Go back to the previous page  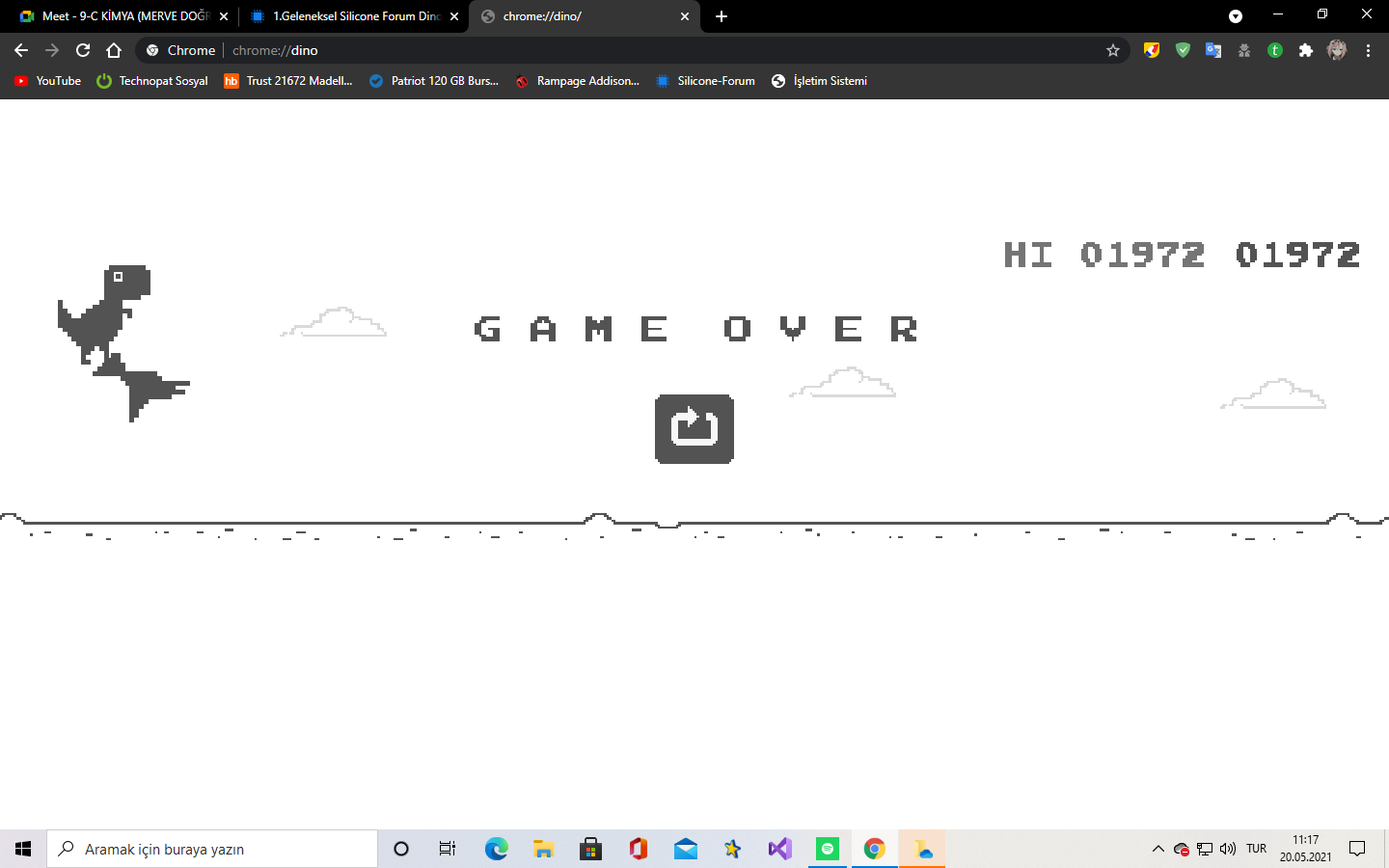tap(21, 50)
